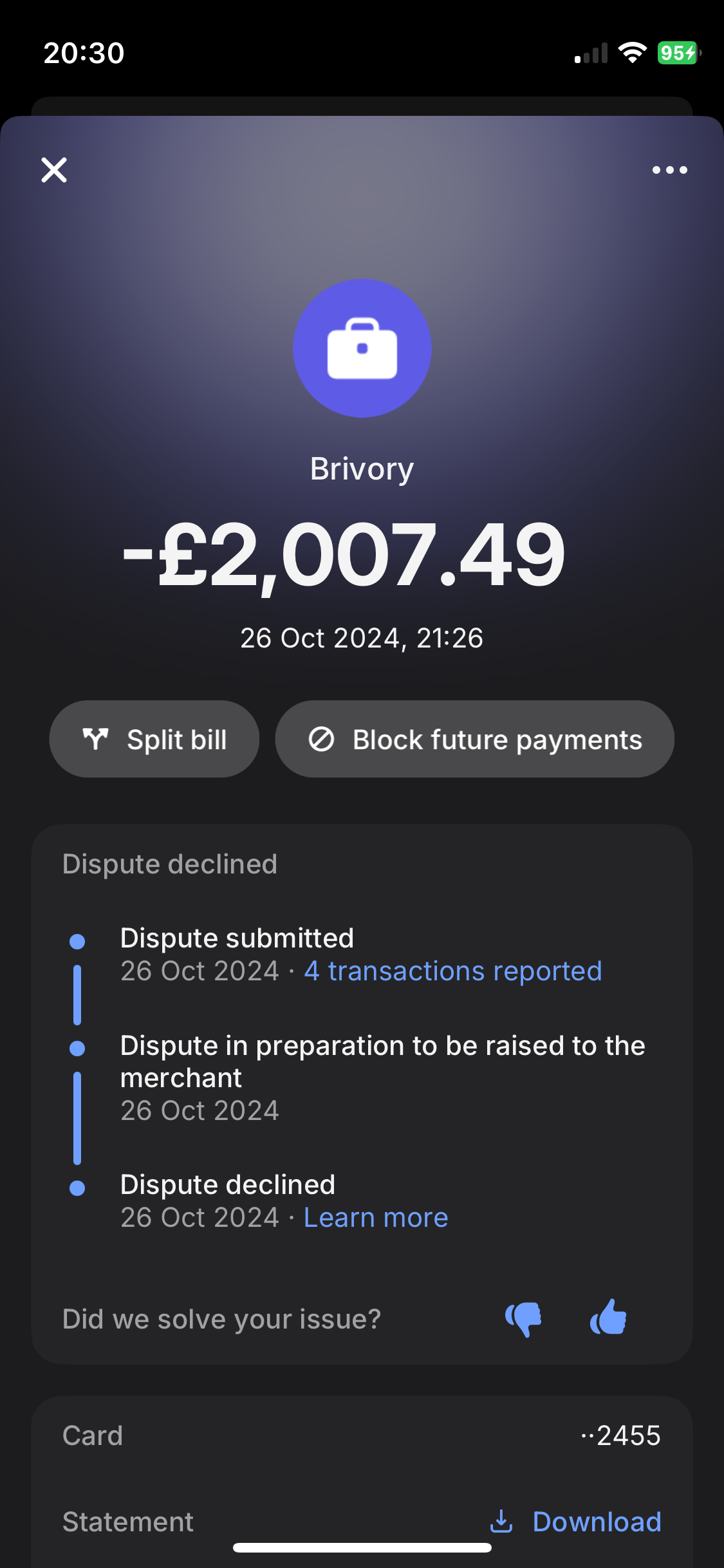Tap the Brivory merchant name
The height and width of the screenshot is (1568, 724).
click(362, 469)
